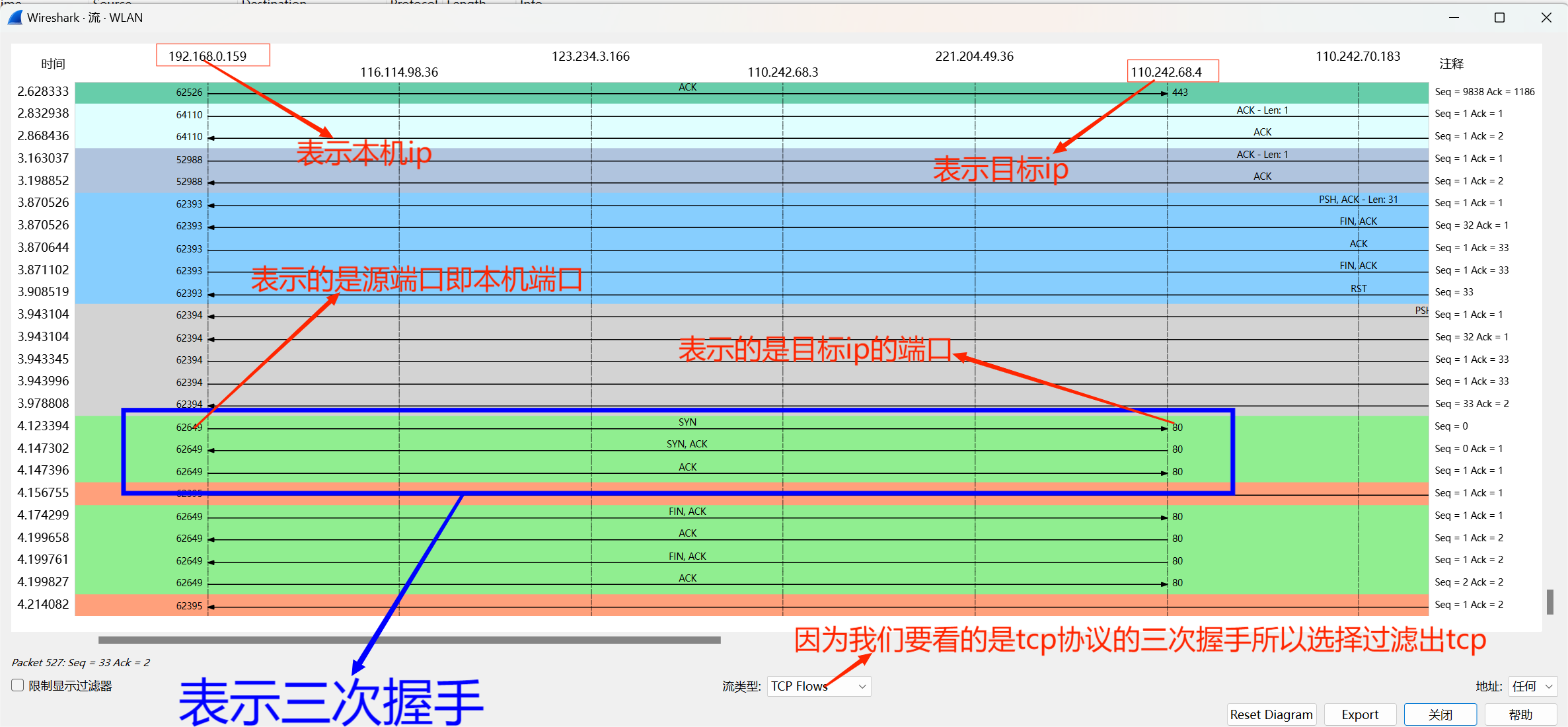Click the comment Seq = 2 Ack = 2

coord(1469,582)
